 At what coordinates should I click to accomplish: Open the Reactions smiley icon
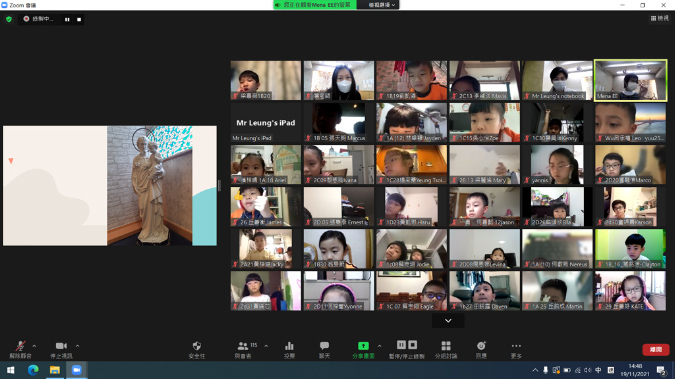tap(481, 346)
